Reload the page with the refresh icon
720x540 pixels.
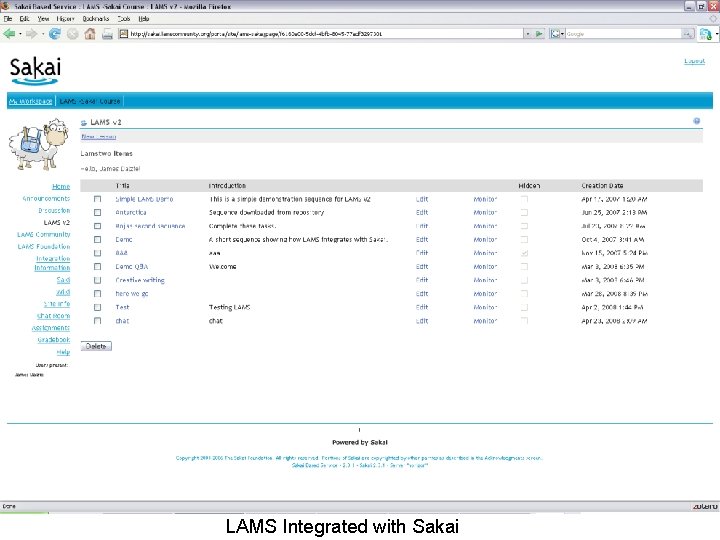click(55, 34)
